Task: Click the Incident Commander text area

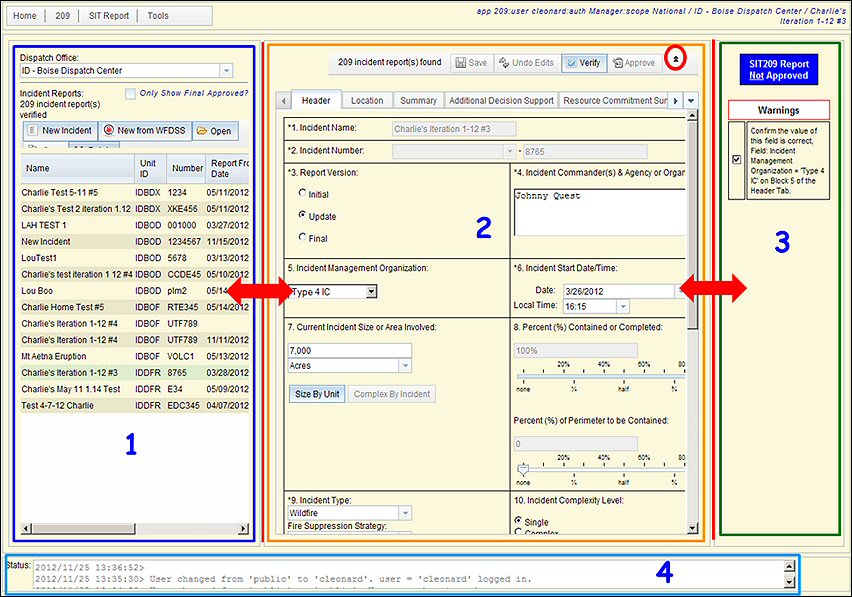Action: pyautogui.click(x=599, y=212)
